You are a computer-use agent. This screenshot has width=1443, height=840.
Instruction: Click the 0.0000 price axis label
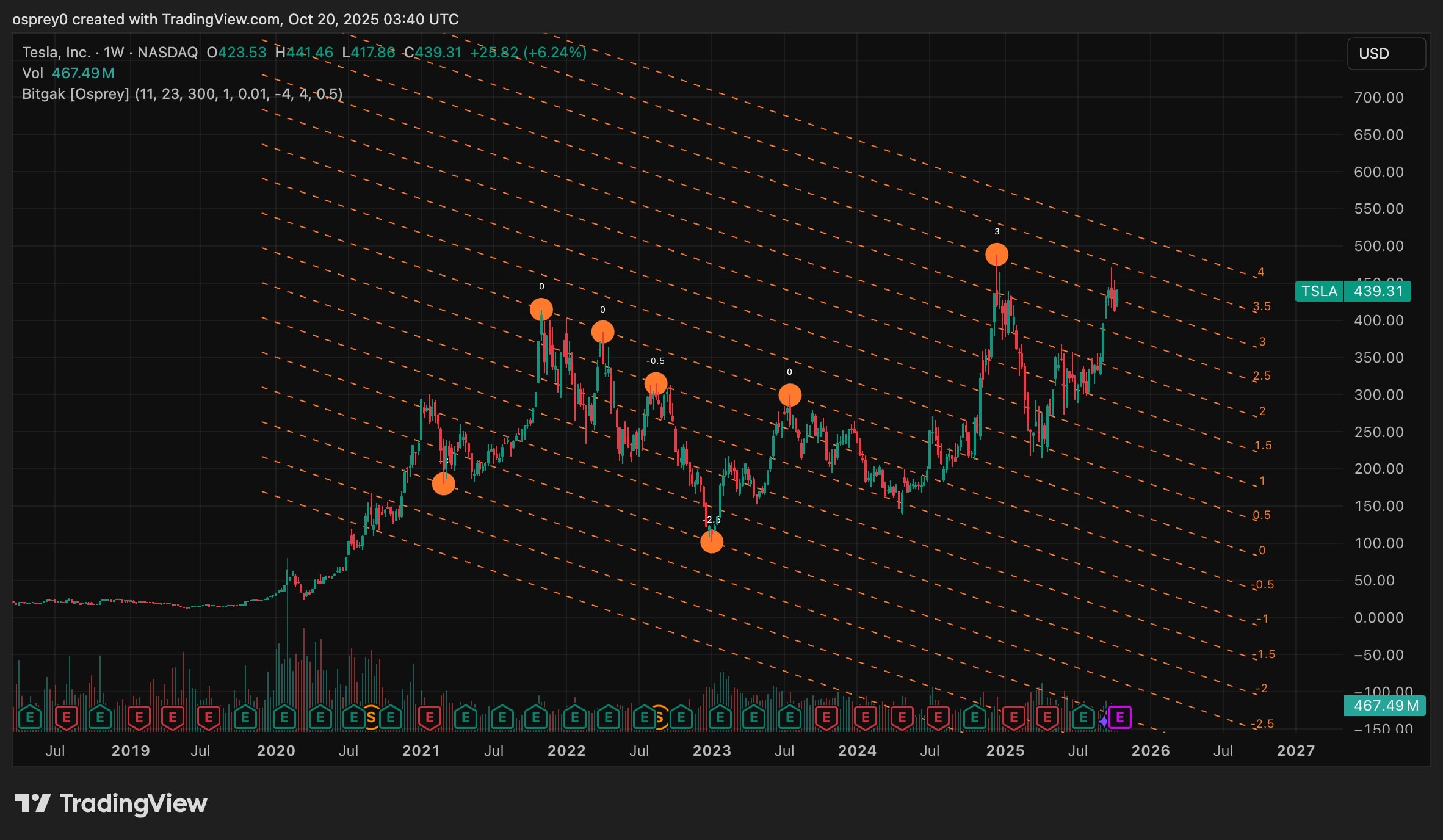click(1379, 618)
